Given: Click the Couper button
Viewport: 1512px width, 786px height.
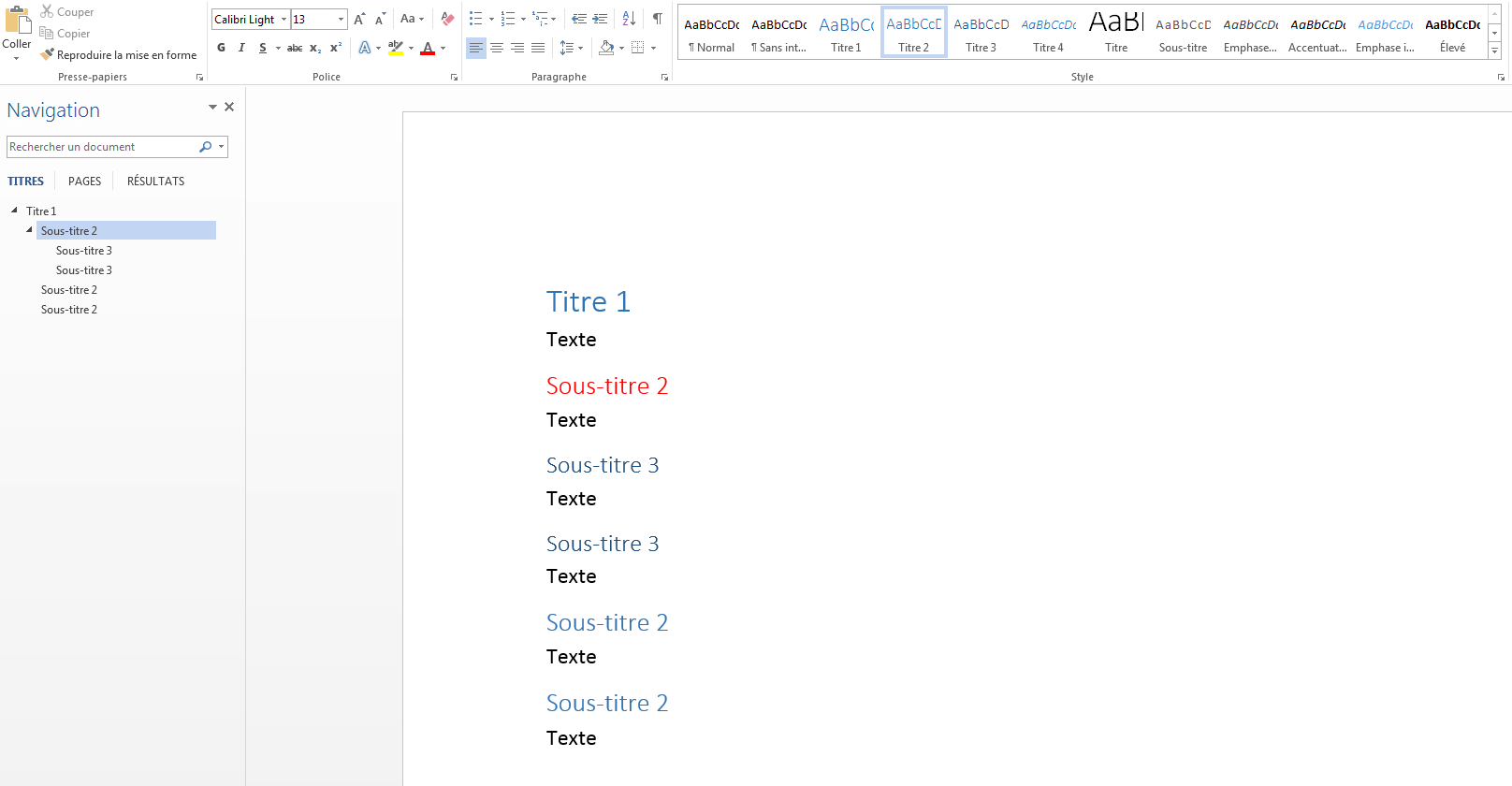Looking at the screenshot, I should [x=66, y=12].
